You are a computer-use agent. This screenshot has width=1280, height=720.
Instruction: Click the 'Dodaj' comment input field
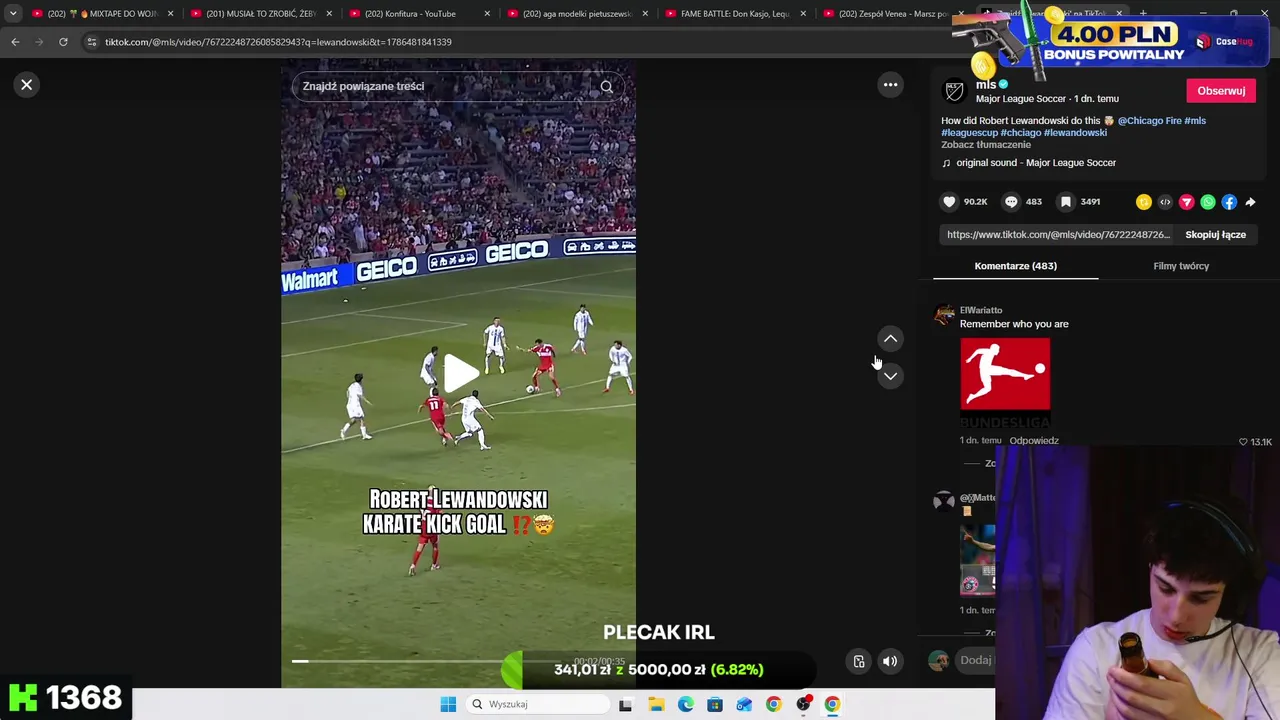976,660
